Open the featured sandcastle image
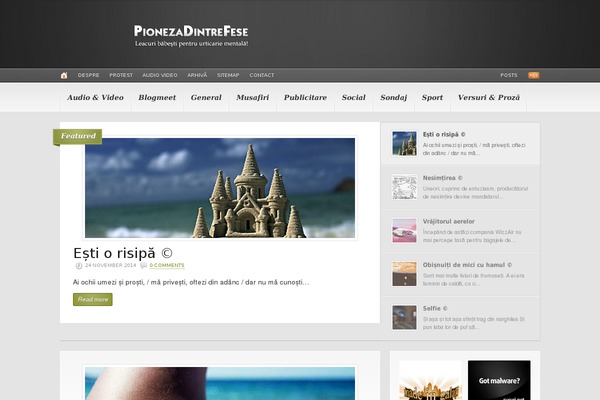Image resolution: width=600 pixels, height=400 pixels. coord(220,188)
